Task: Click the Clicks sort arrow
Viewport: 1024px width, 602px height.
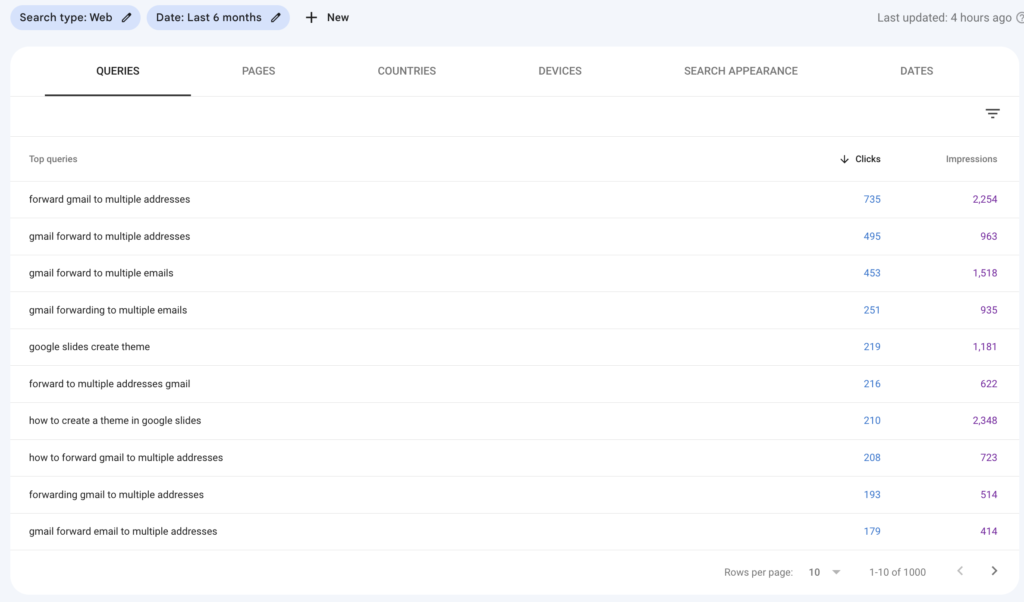Action: pyautogui.click(x=845, y=159)
